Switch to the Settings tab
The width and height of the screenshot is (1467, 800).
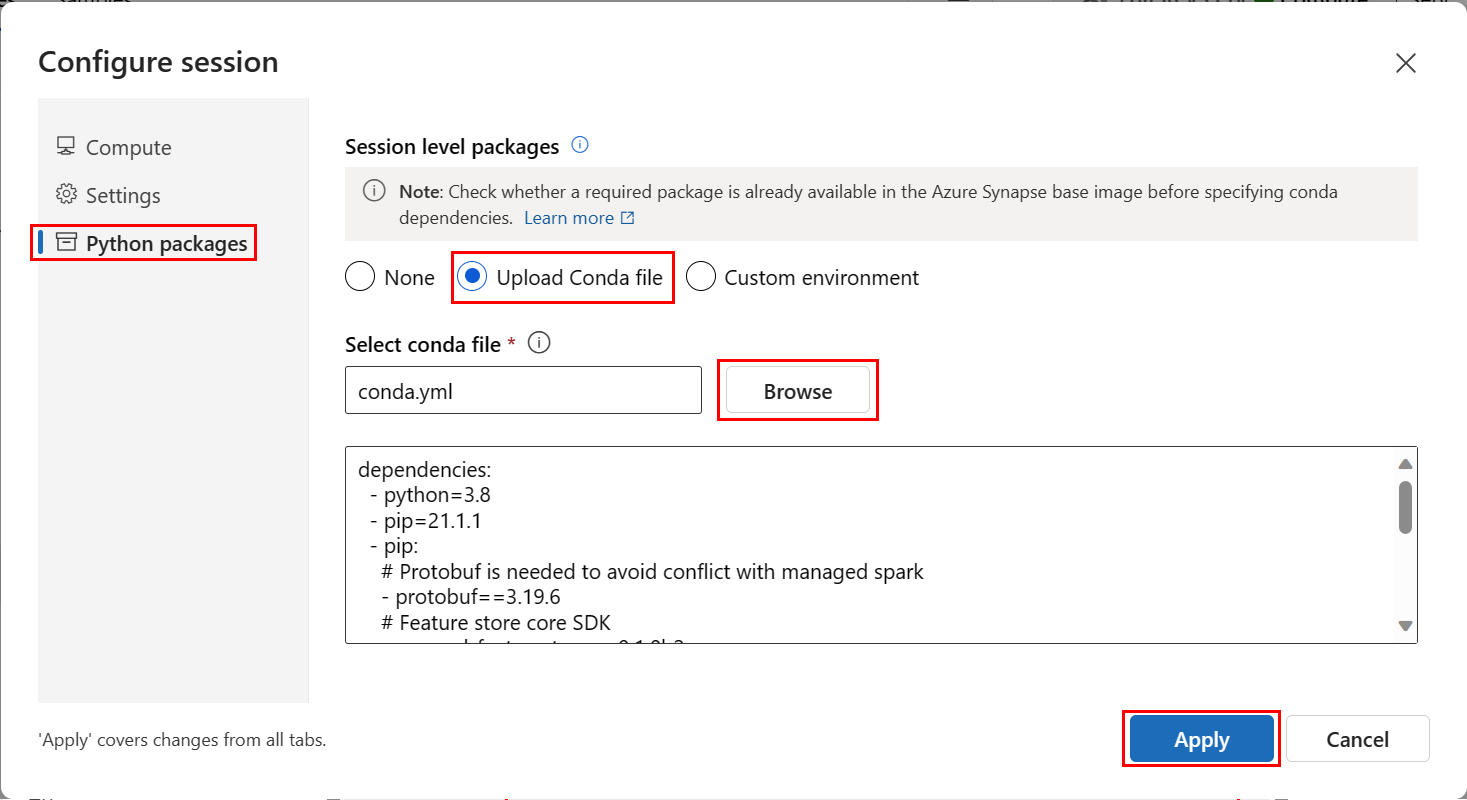(x=124, y=195)
